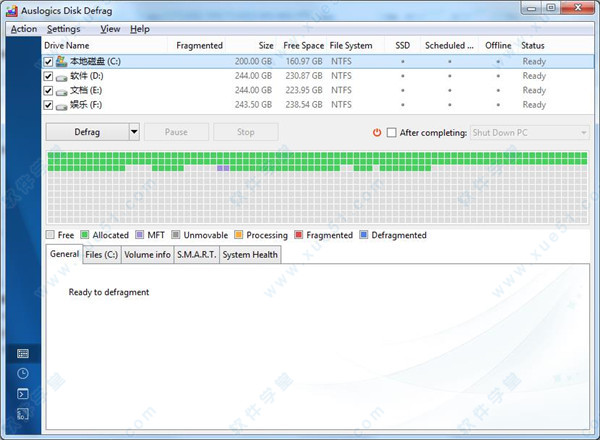Image resolution: width=600 pixels, height=440 pixels.
Task: Click the Processing orange legend swatch
Action: pyautogui.click(x=238, y=235)
